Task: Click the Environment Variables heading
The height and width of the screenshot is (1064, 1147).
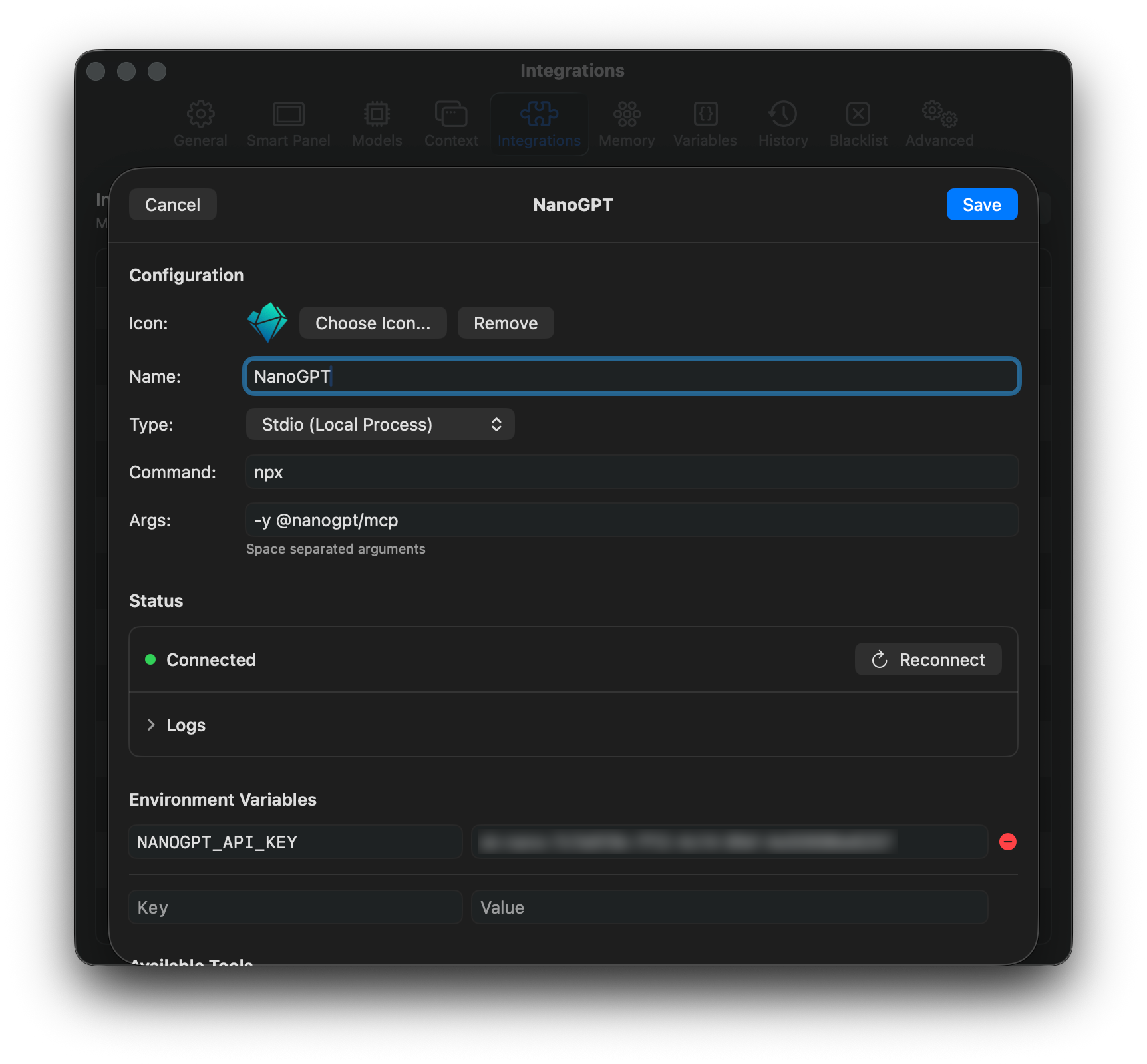Action: click(223, 799)
